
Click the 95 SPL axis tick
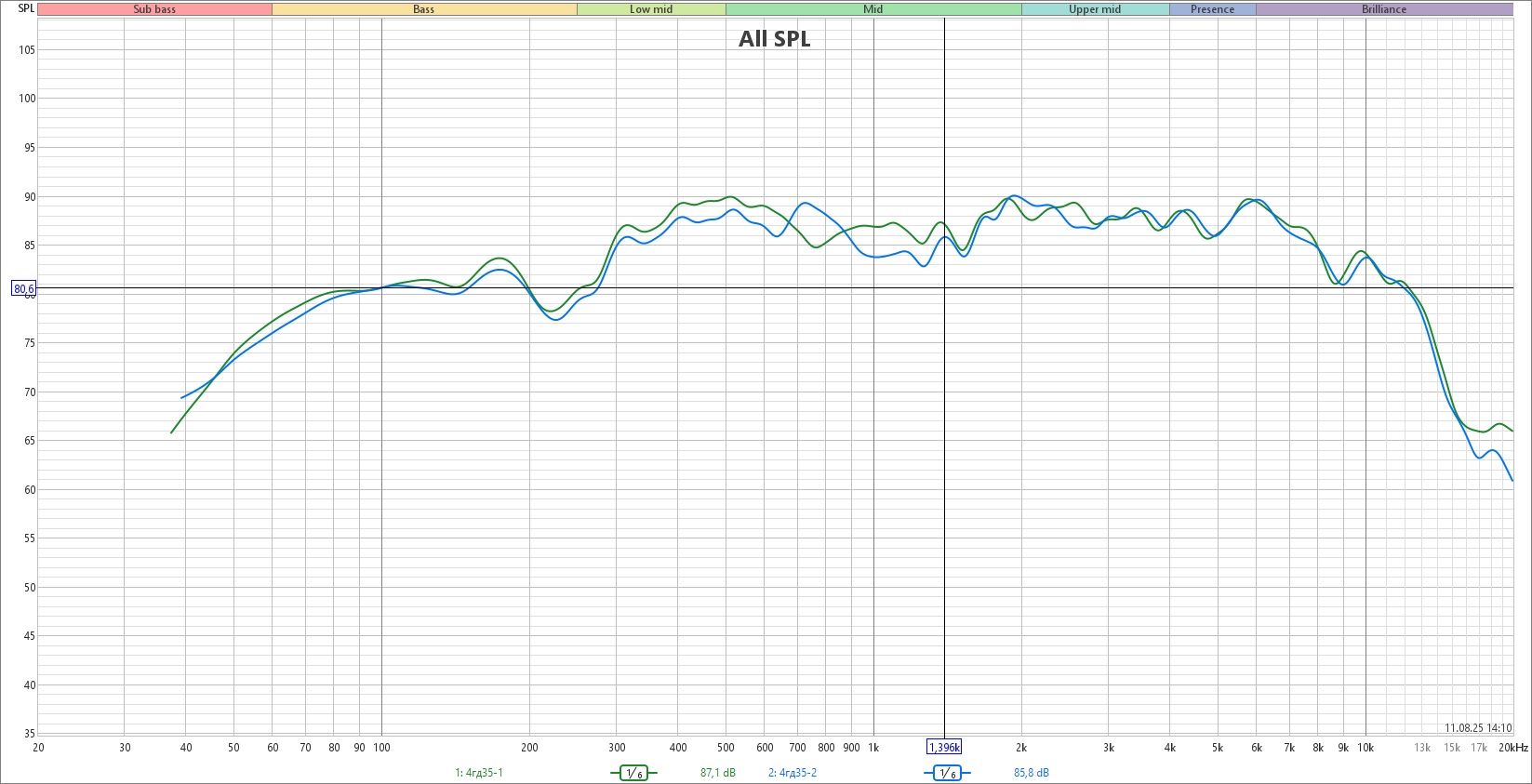tap(30, 148)
